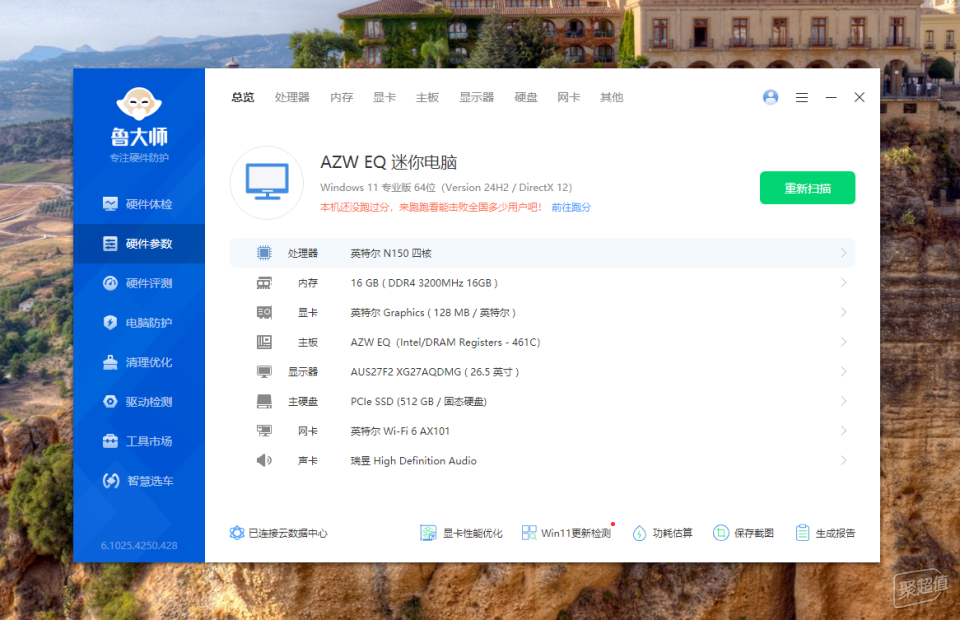Image resolution: width=960 pixels, height=620 pixels.
Task: Expand the 处理器 row chevron
Action: pos(843,253)
